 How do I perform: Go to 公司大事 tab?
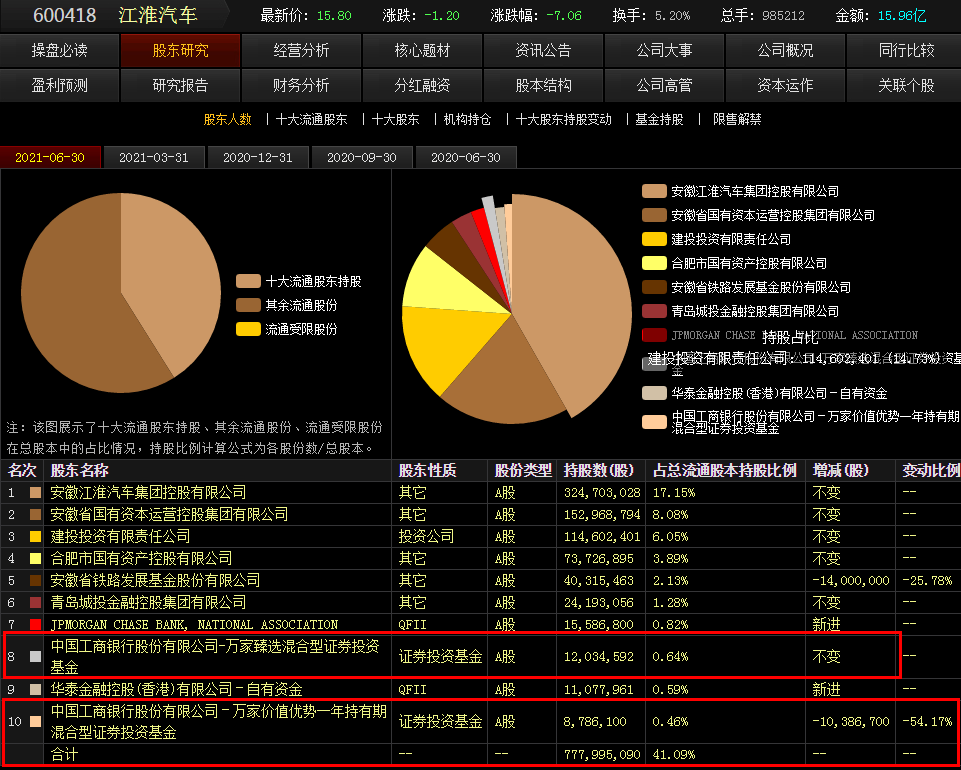pyautogui.click(x=664, y=50)
